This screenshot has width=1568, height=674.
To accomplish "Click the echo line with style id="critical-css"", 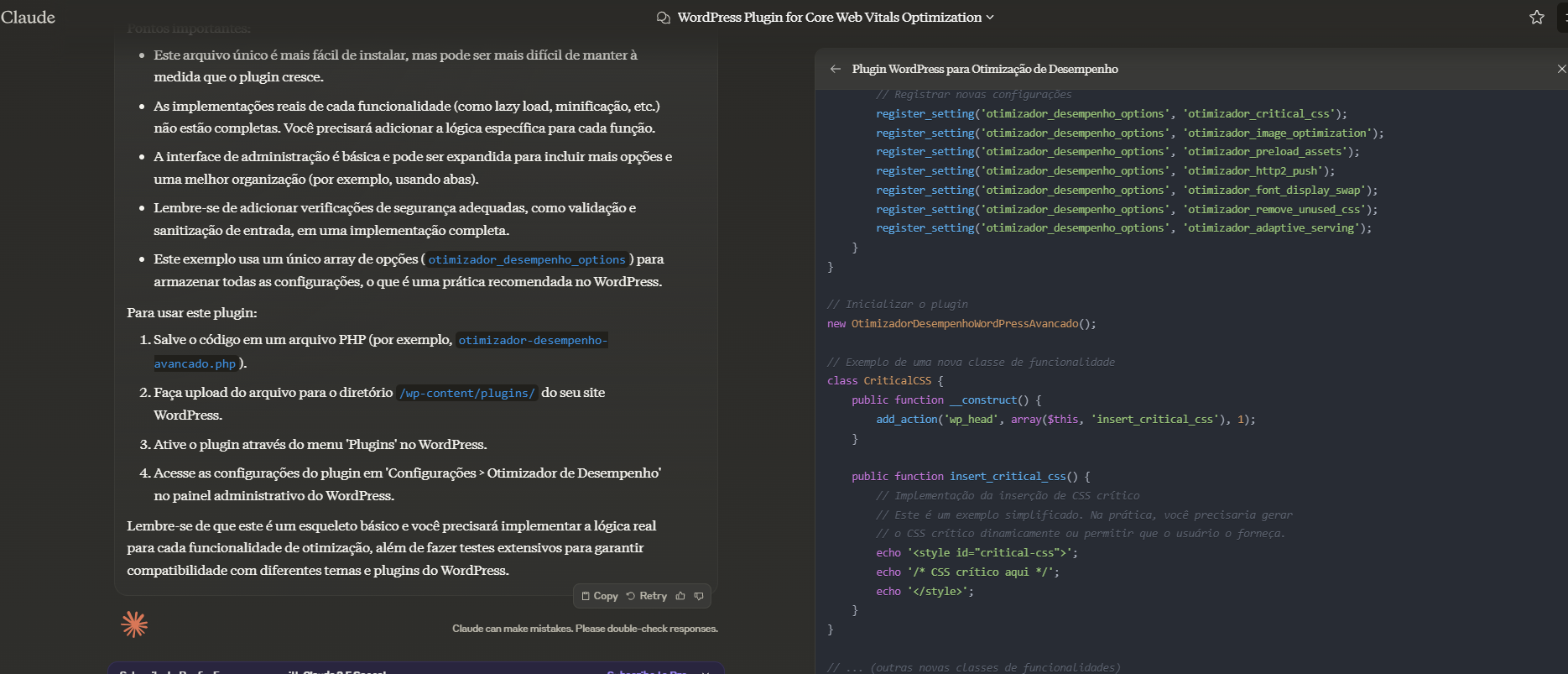I will [x=977, y=553].
